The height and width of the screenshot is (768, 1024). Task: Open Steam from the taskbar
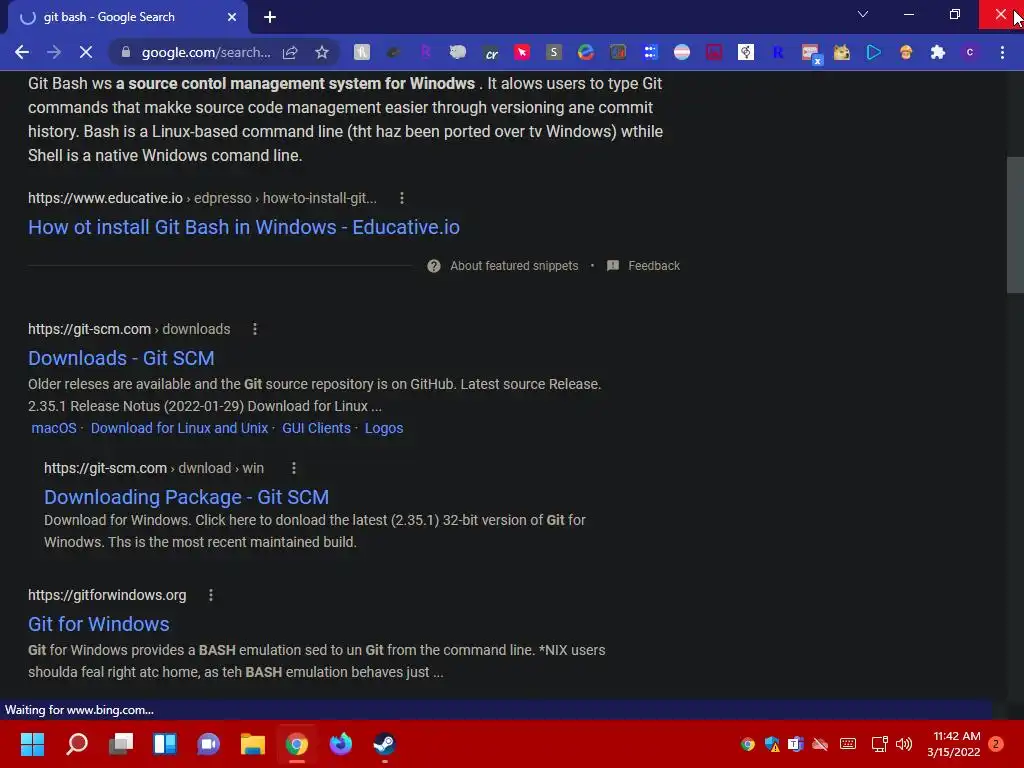tap(384, 744)
